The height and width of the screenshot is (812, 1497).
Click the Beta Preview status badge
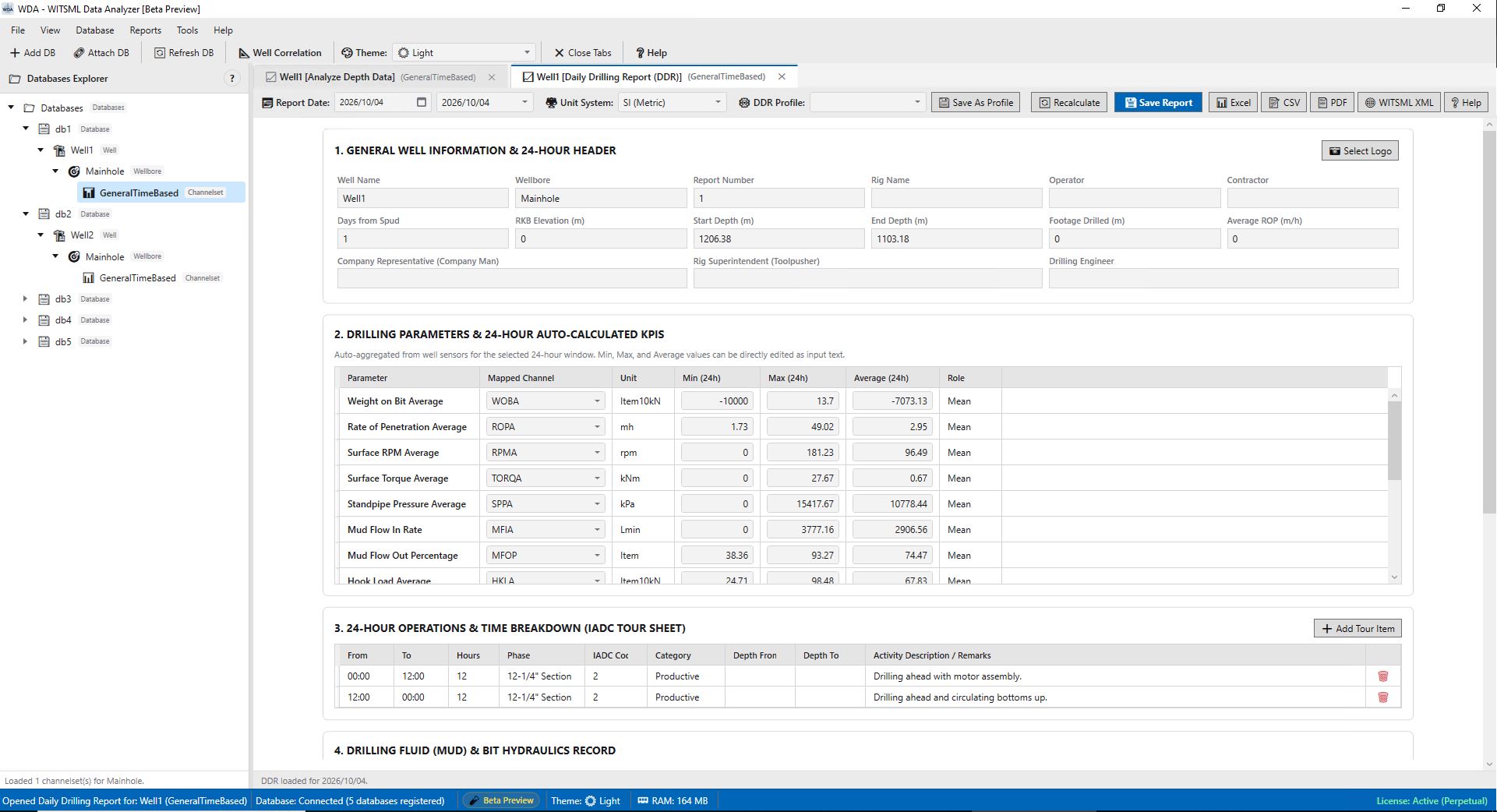[501, 800]
